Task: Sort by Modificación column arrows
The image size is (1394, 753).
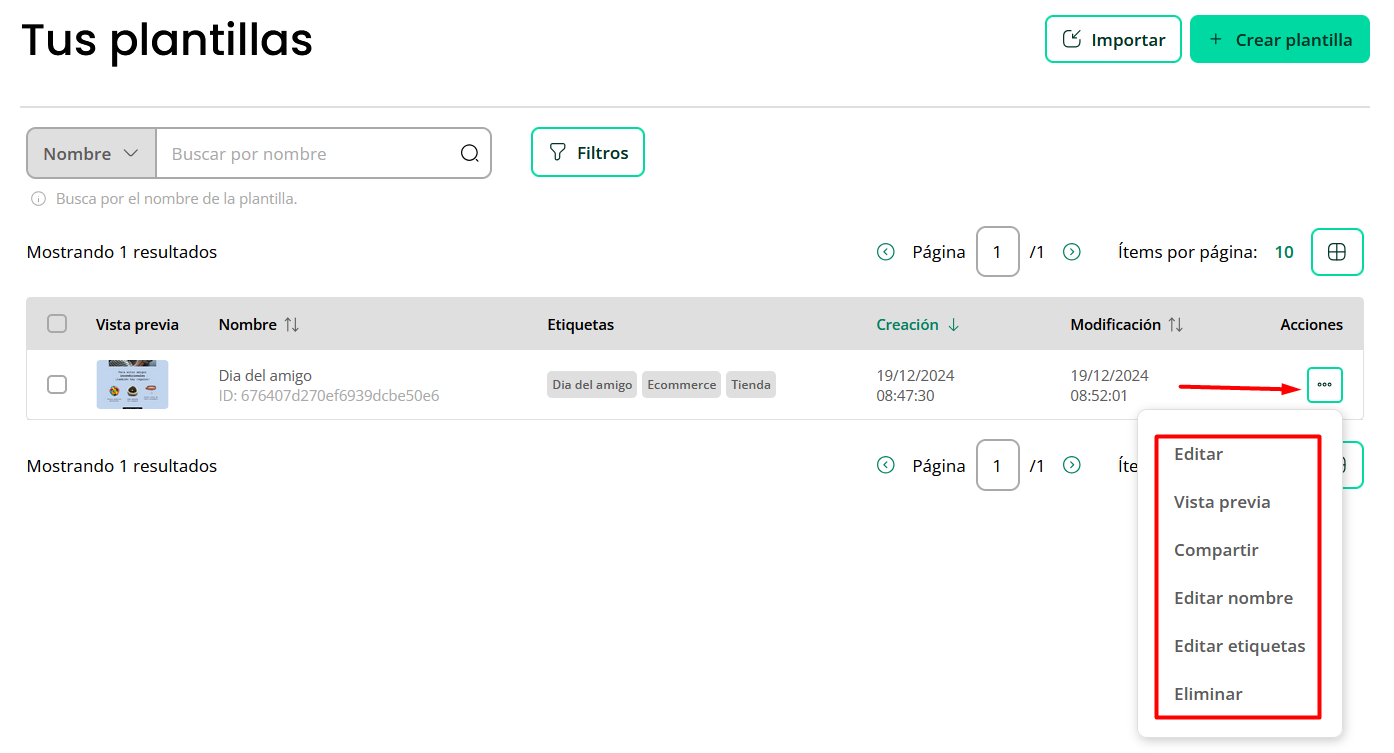Action: (1175, 324)
